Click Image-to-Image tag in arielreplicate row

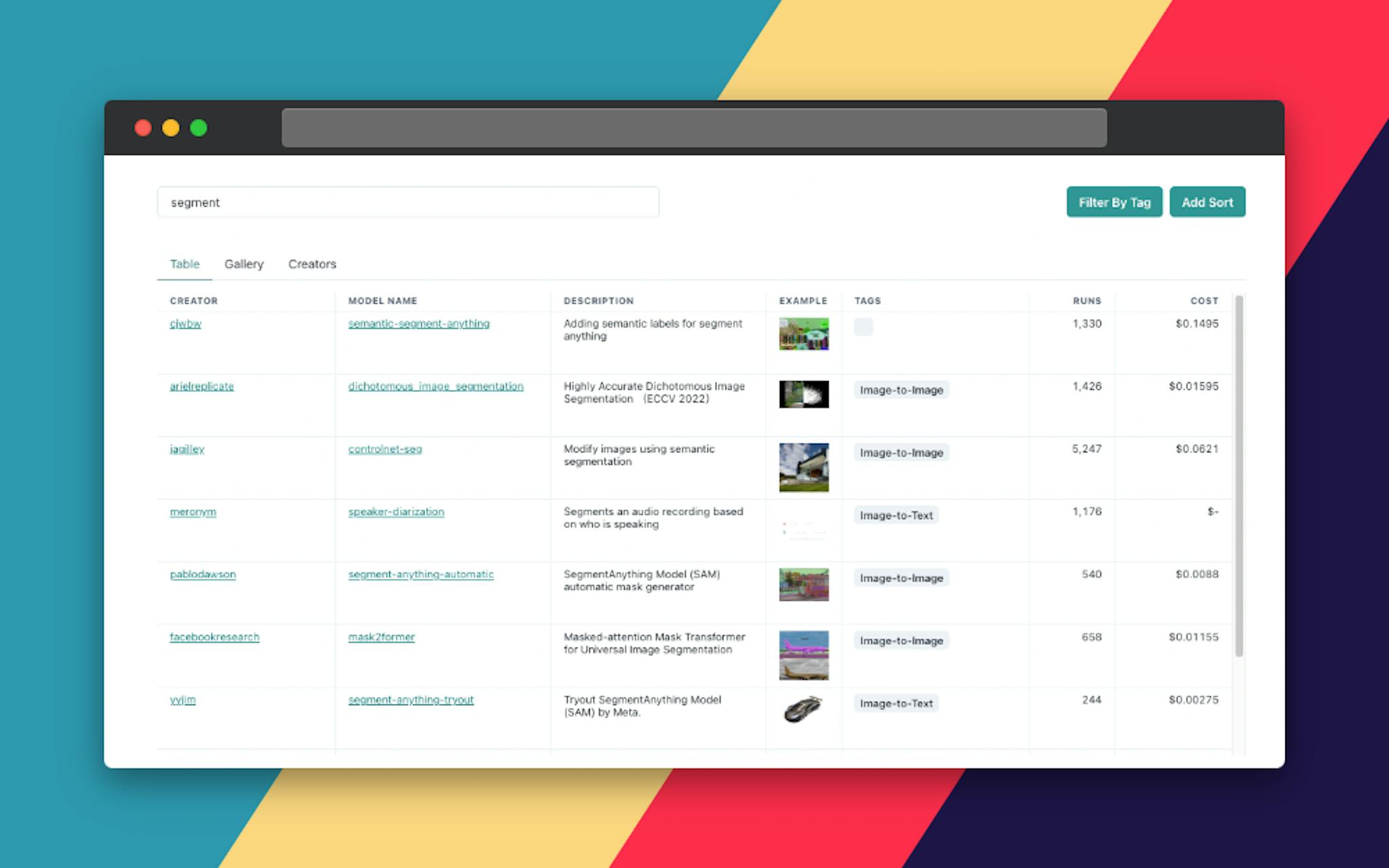(901, 390)
